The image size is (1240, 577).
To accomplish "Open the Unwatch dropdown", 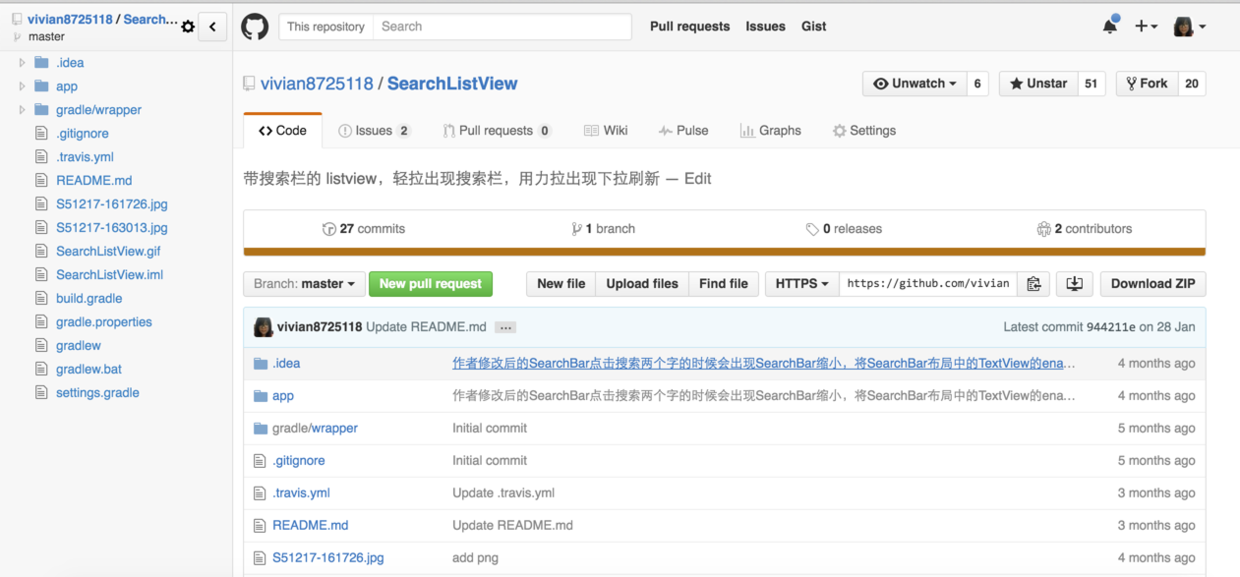I will [x=915, y=84].
